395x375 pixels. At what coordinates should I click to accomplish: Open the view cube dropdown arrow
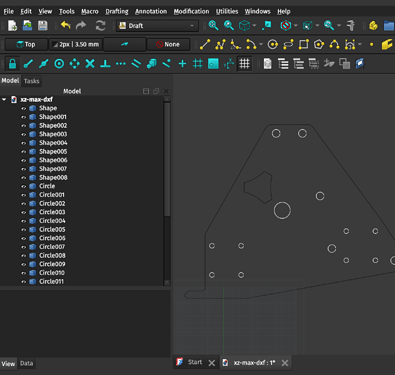tap(254, 26)
